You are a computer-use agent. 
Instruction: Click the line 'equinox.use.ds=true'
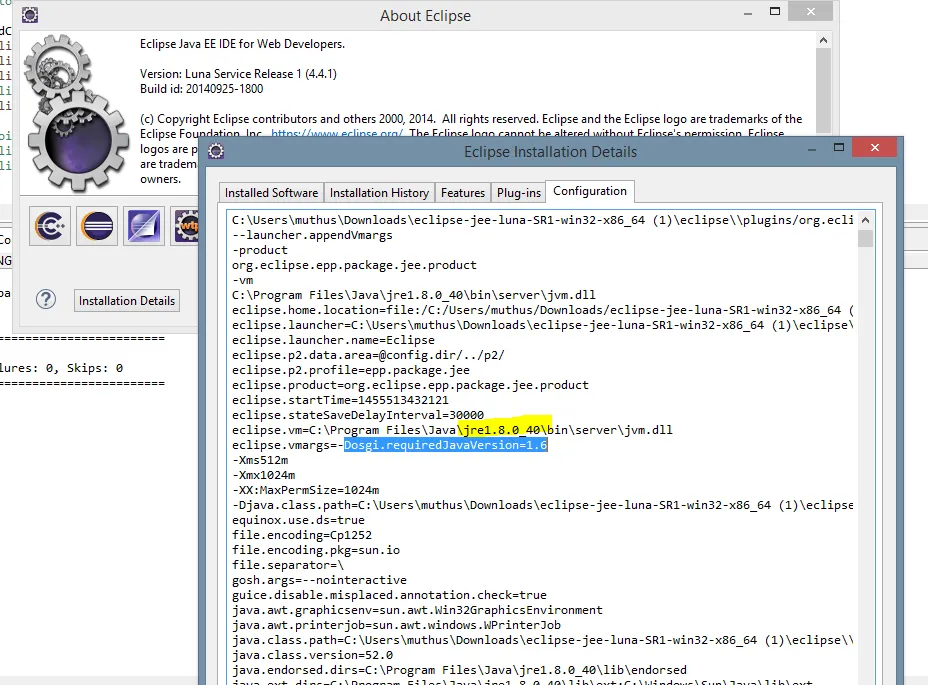point(298,520)
